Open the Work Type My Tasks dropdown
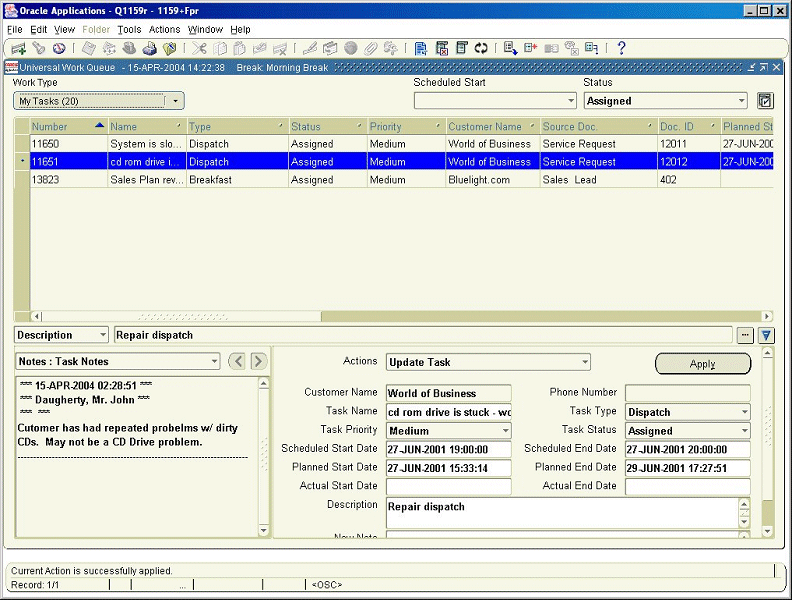792x600 pixels. tap(175, 101)
